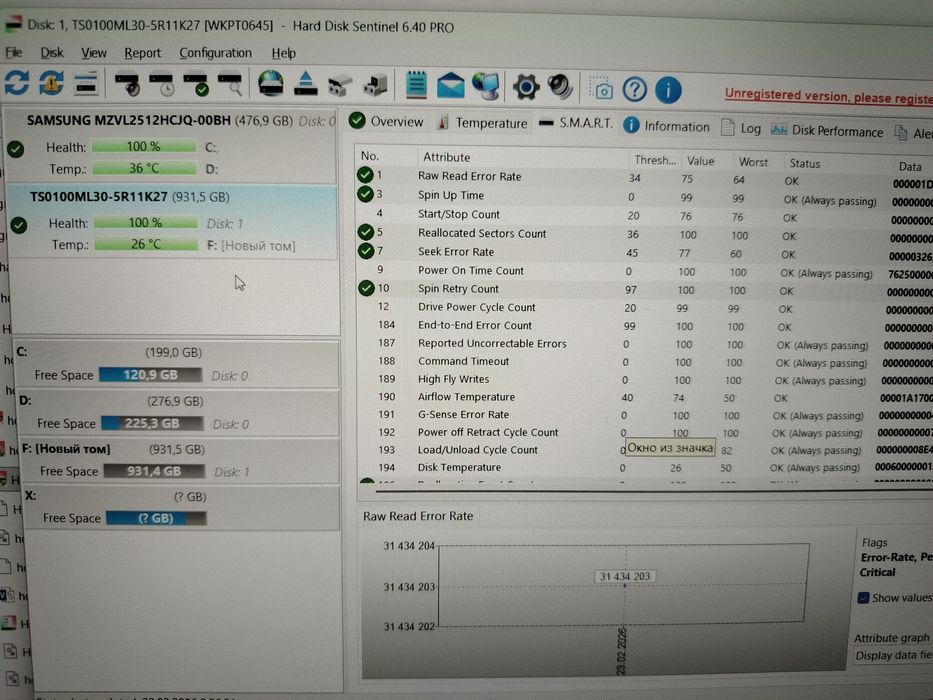Click the disk with green checkmark icon
This screenshot has width=933, height=700.
coord(196,85)
